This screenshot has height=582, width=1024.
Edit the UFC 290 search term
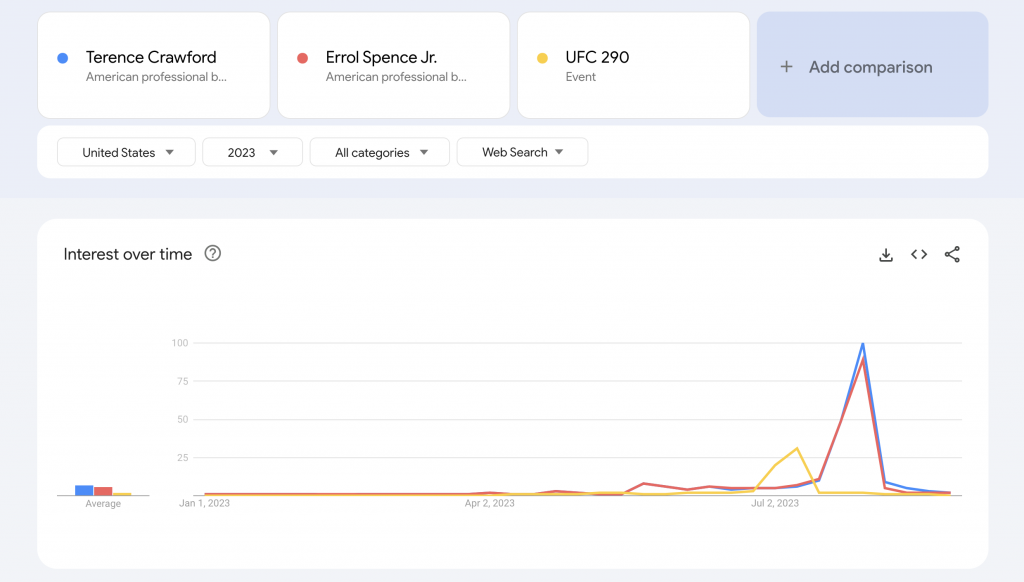click(597, 58)
